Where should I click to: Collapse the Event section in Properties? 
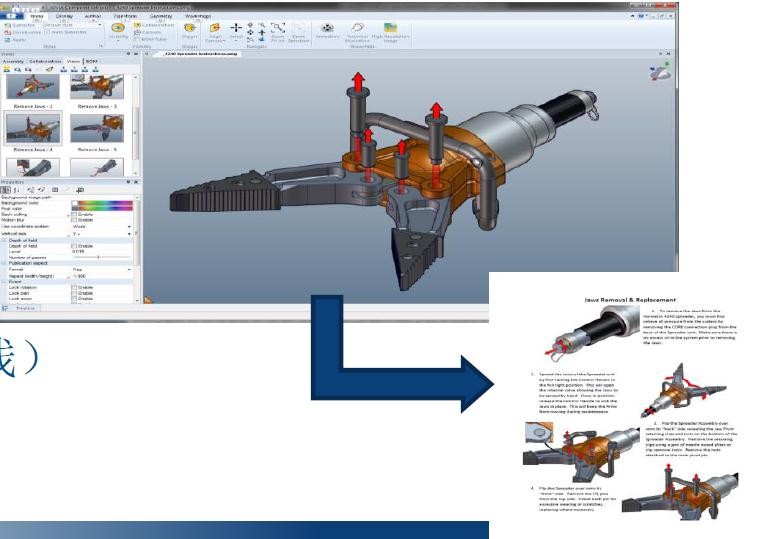coord(4,281)
